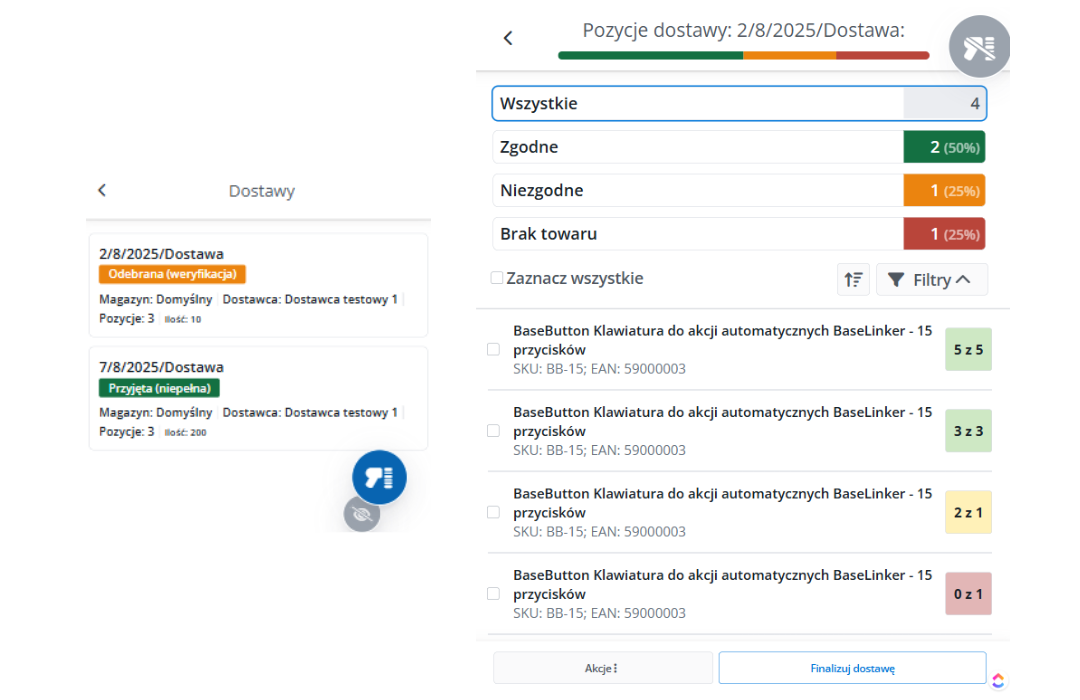Tick checkbox for the 5 z 5 item
This screenshot has height=700, width=1080.
tap(493, 349)
